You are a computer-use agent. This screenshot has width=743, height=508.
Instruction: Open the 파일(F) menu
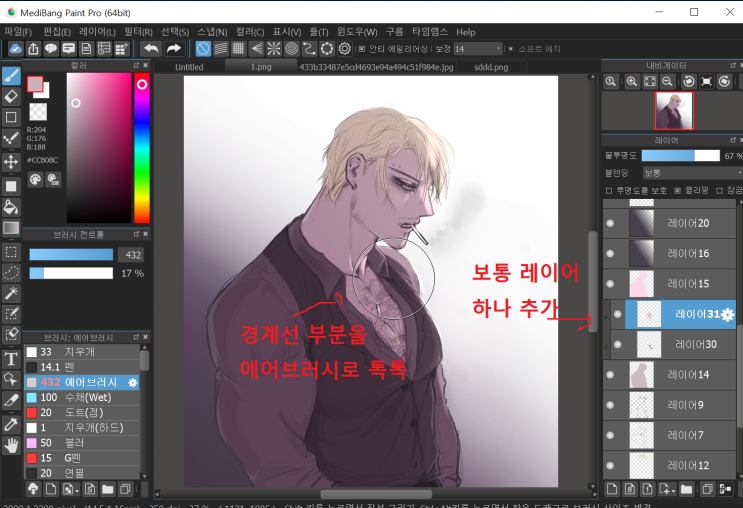click(x=18, y=32)
